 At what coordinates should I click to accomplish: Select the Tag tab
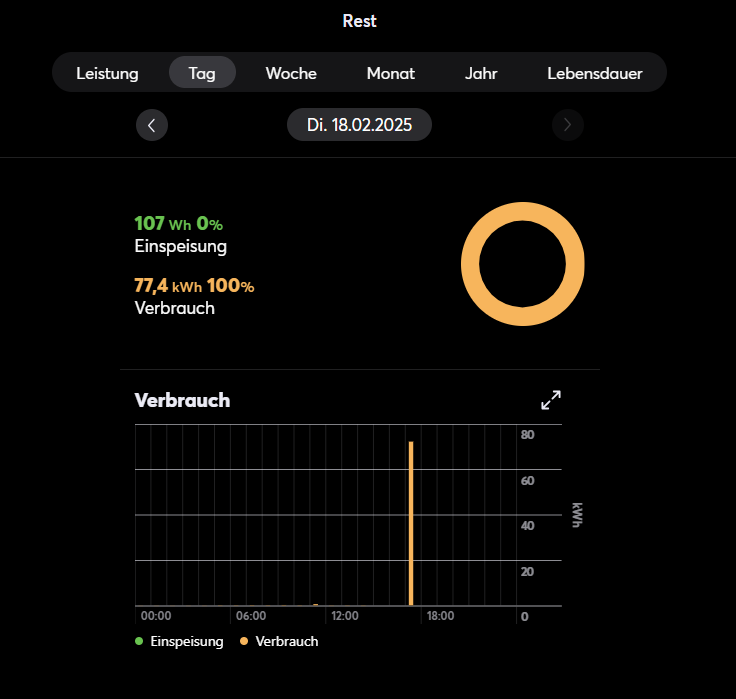(202, 73)
